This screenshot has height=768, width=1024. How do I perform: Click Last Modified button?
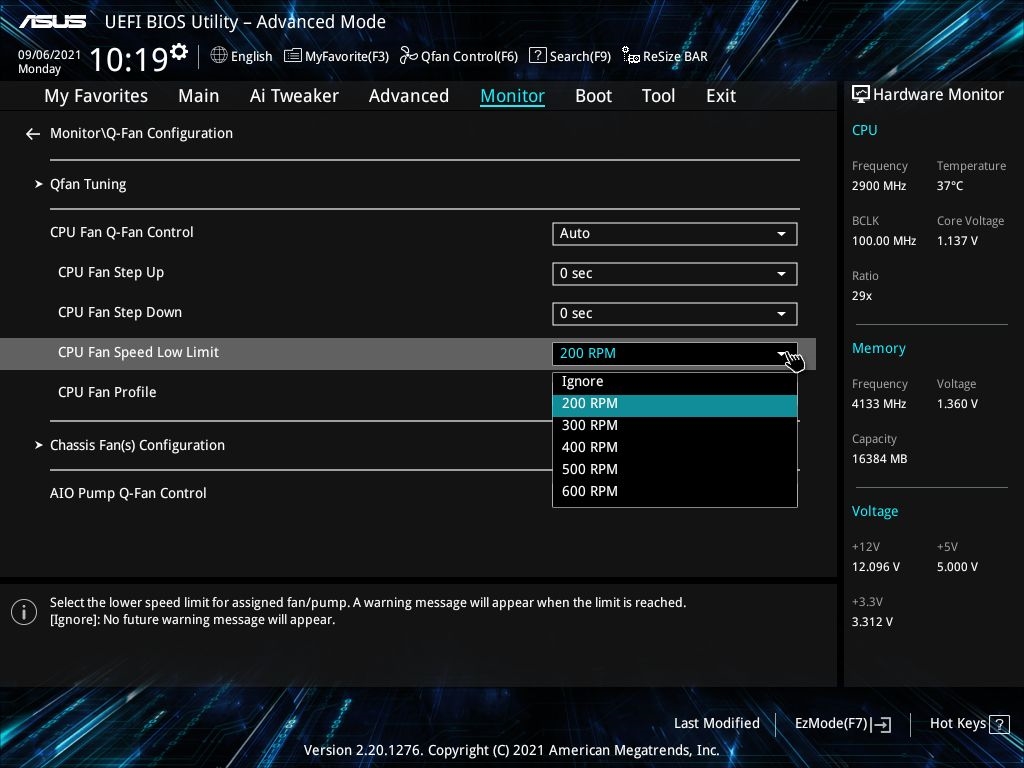716,724
